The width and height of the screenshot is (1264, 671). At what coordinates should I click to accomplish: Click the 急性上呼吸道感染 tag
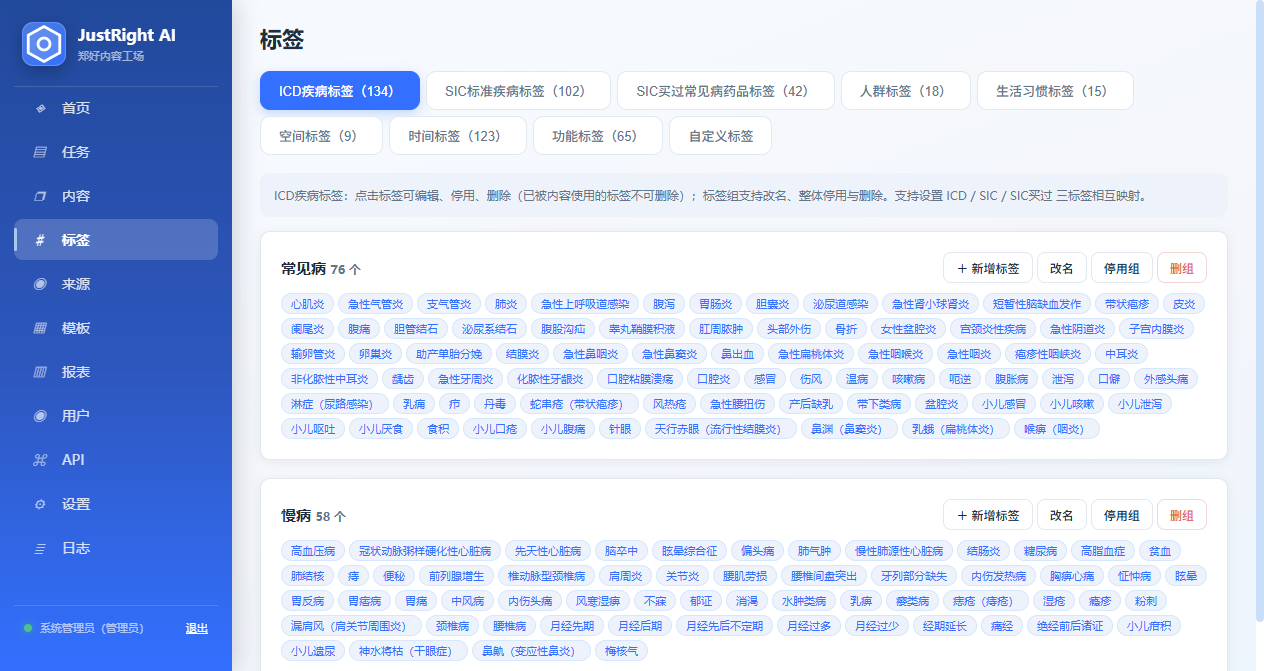pyautogui.click(x=585, y=304)
